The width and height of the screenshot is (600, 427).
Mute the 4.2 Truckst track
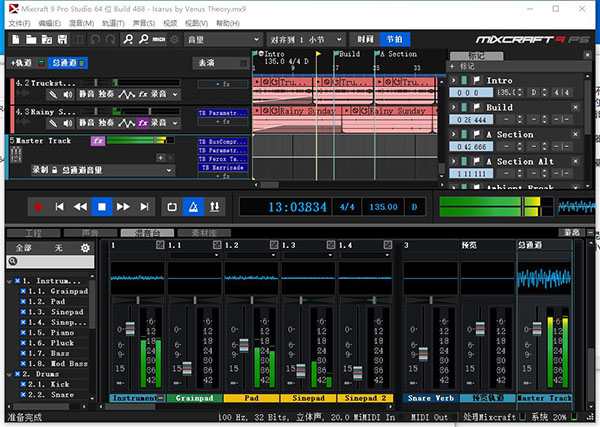(86, 94)
